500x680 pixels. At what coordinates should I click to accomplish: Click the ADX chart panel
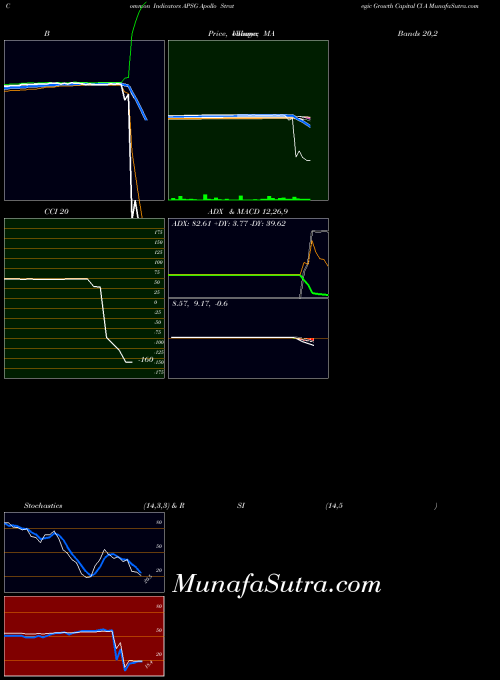coord(248,258)
